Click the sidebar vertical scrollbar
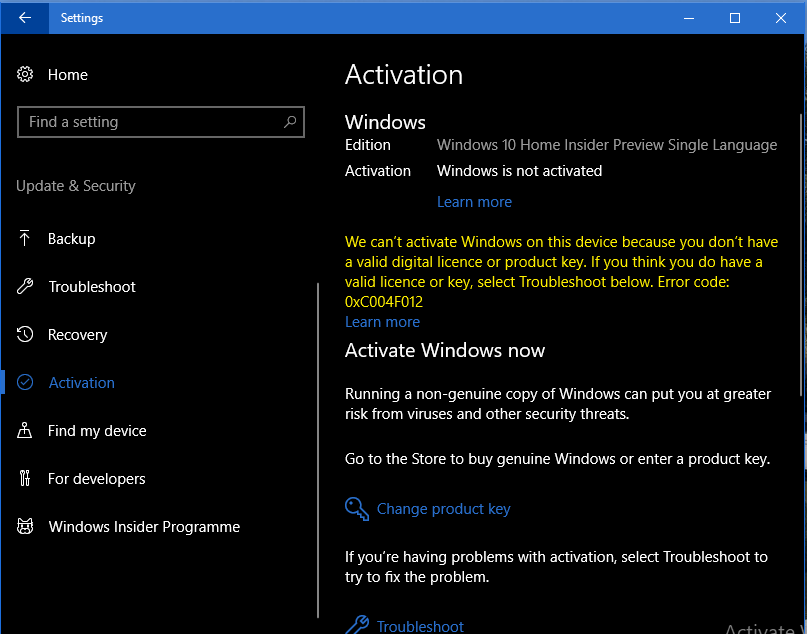 (318, 450)
